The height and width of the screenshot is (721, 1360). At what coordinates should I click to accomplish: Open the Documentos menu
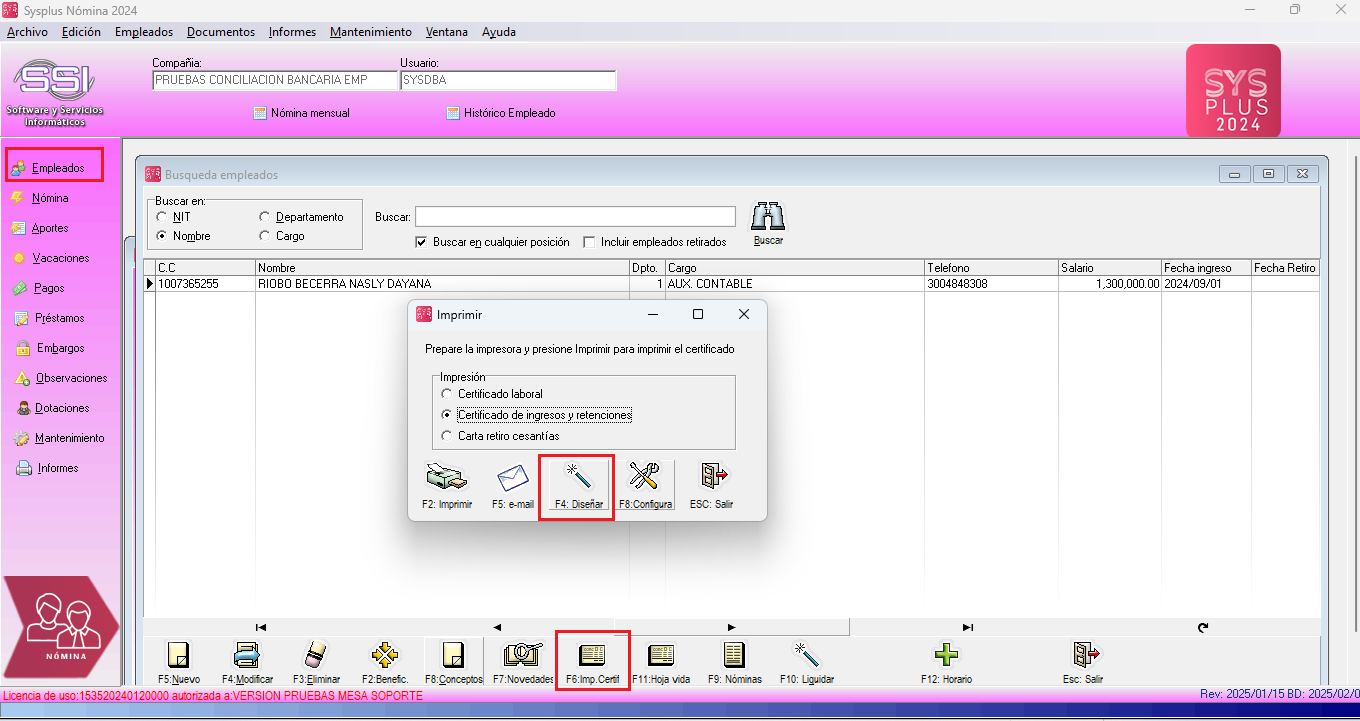click(x=221, y=32)
